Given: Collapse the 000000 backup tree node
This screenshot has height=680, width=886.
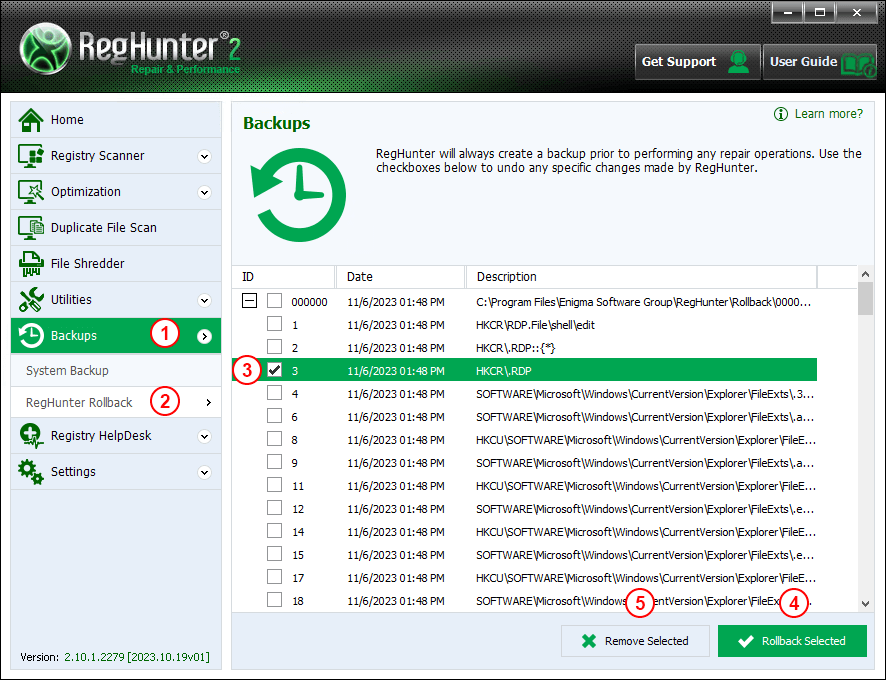Looking at the screenshot, I should [x=250, y=301].
